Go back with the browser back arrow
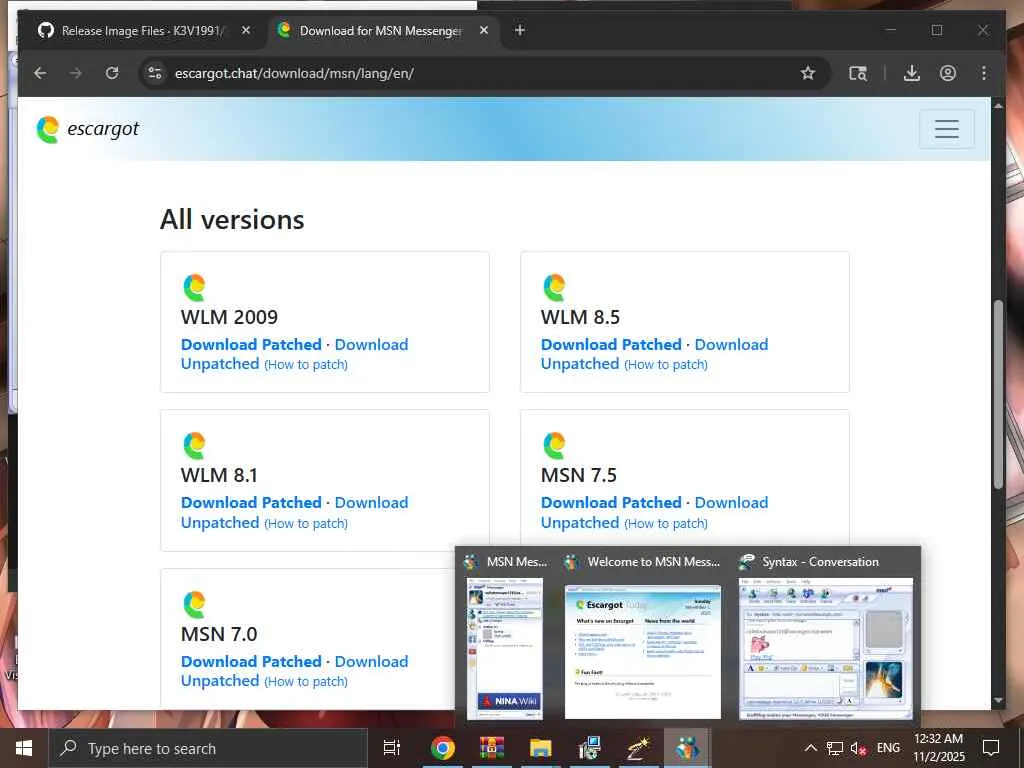This screenshot has height=768, width=1024. (40, 73)
